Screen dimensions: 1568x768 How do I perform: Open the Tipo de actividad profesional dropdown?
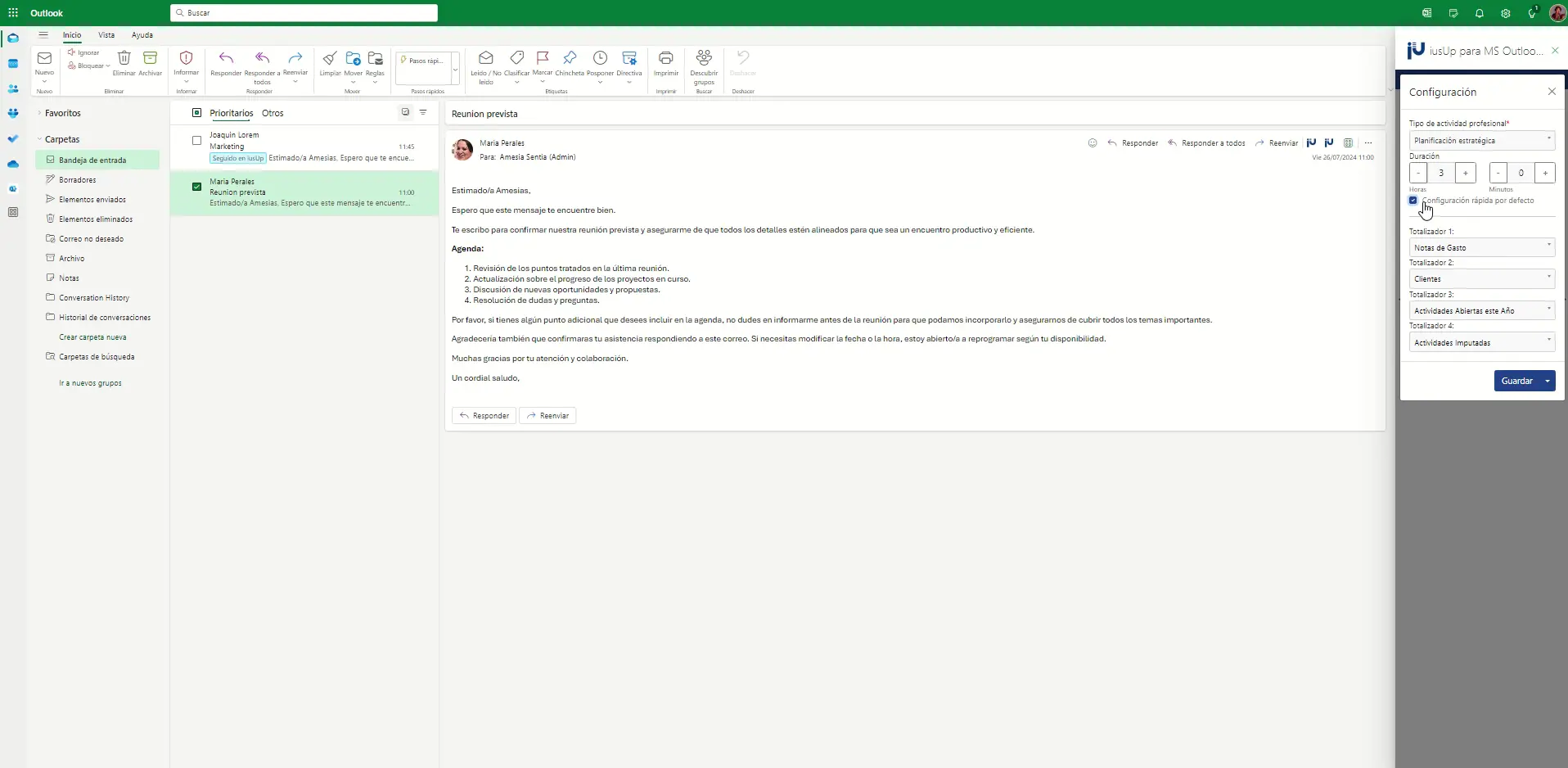(1481, 141)
